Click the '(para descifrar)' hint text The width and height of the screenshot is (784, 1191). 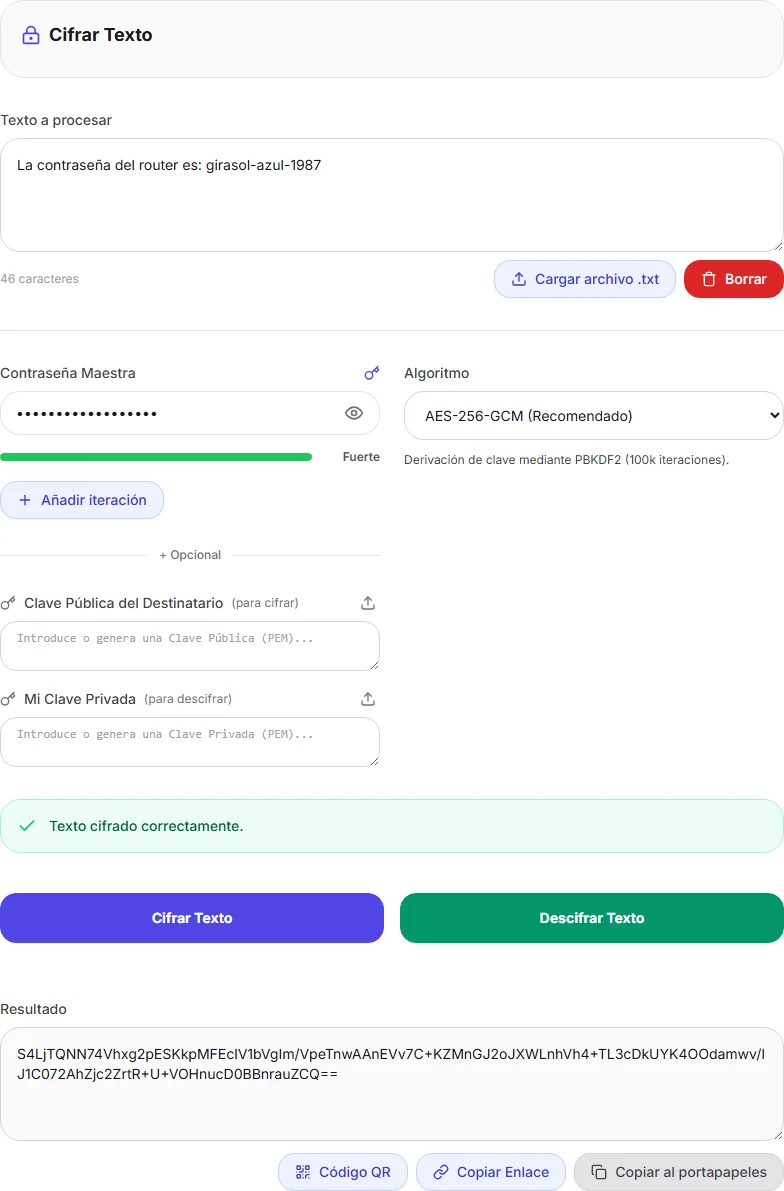point(188,699)
